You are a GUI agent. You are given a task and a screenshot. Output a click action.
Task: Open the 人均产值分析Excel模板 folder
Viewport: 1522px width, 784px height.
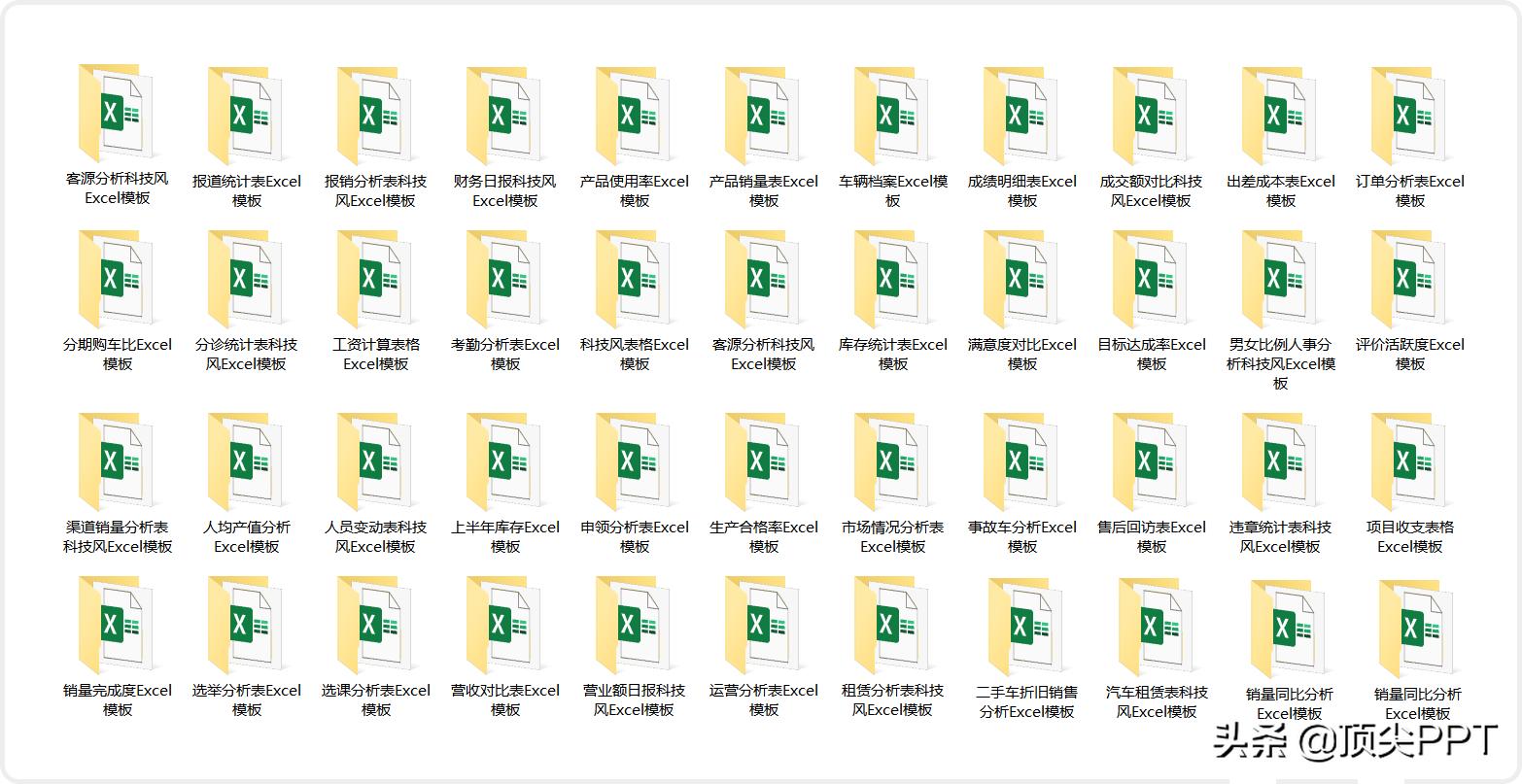[x=246, y=460]
